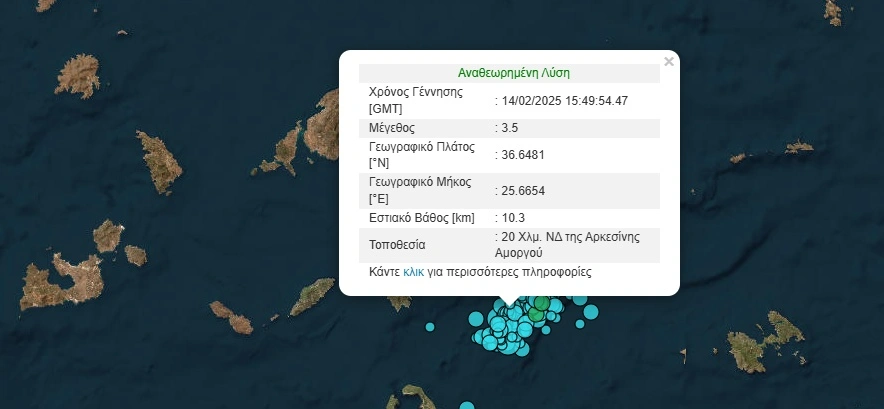
Task: Click the small cyan marker below the rightmost large one
Action: 579,325
